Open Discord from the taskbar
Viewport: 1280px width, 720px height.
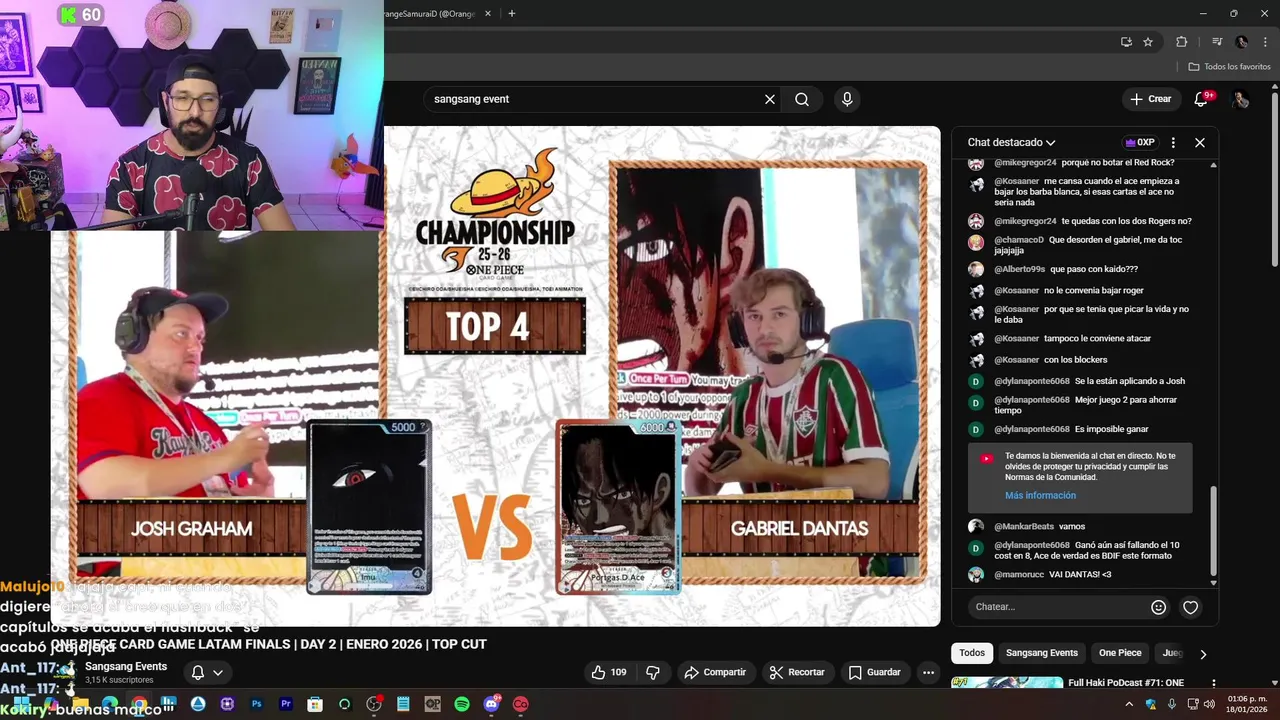click(491, 704)
